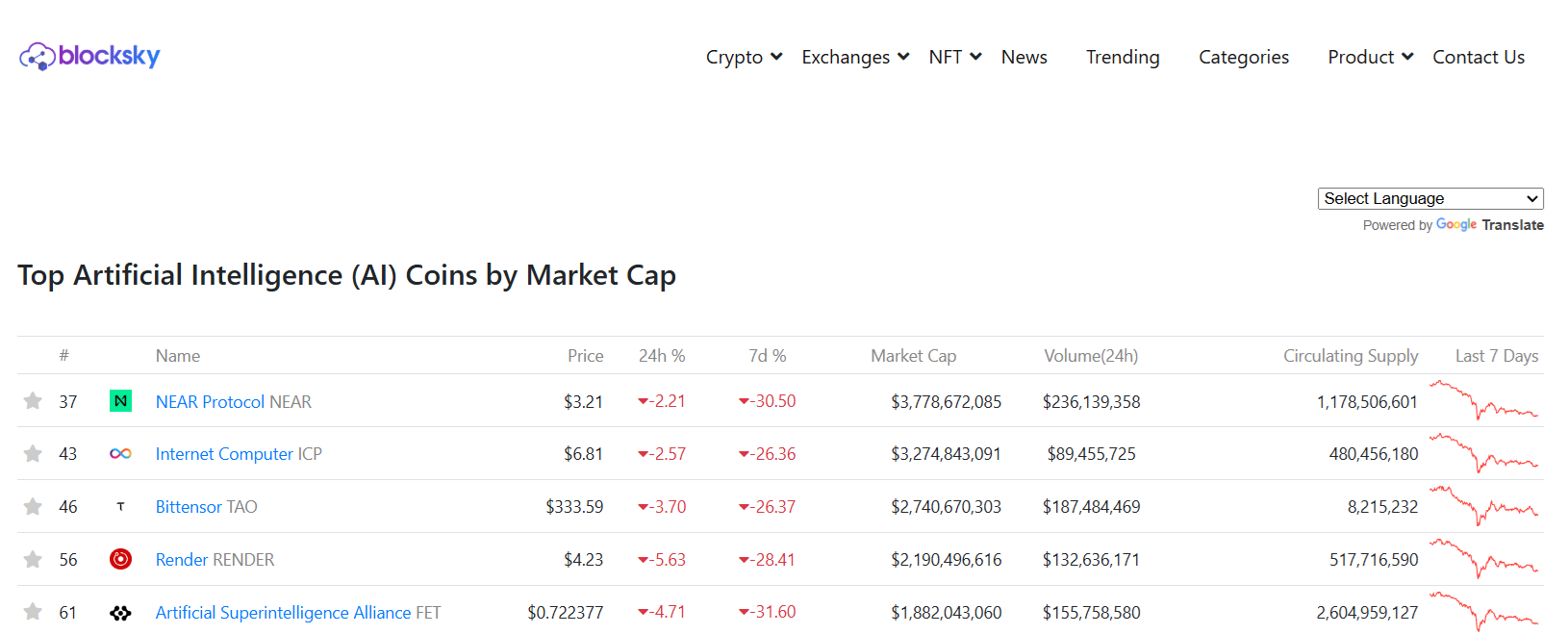
Task: Select rank number 37
Action: (x=67, y=401)
